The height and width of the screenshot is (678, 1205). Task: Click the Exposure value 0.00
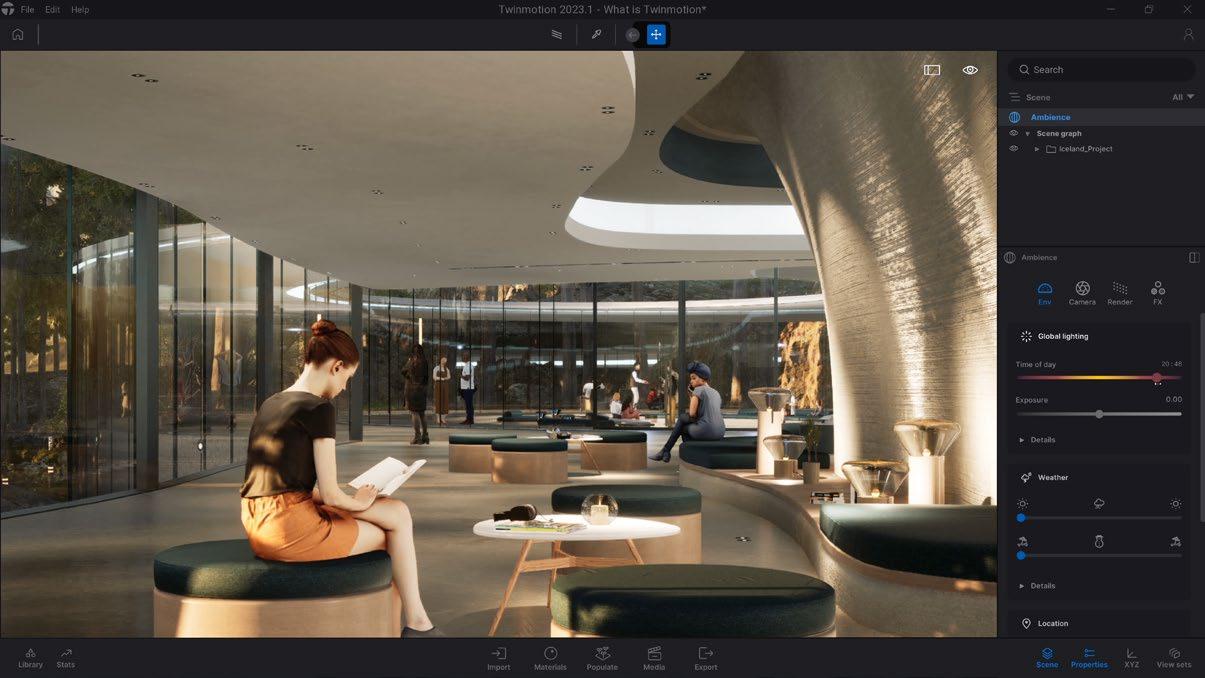(x=1173, y=400)
